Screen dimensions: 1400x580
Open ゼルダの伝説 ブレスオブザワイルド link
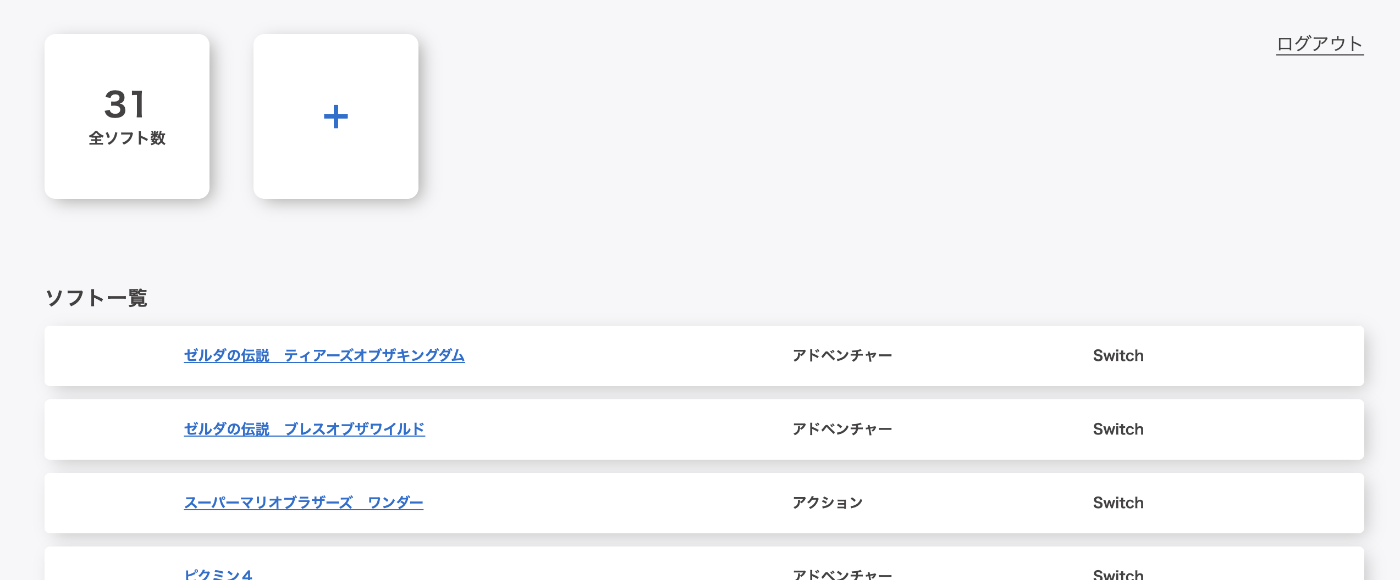[304, 429]
